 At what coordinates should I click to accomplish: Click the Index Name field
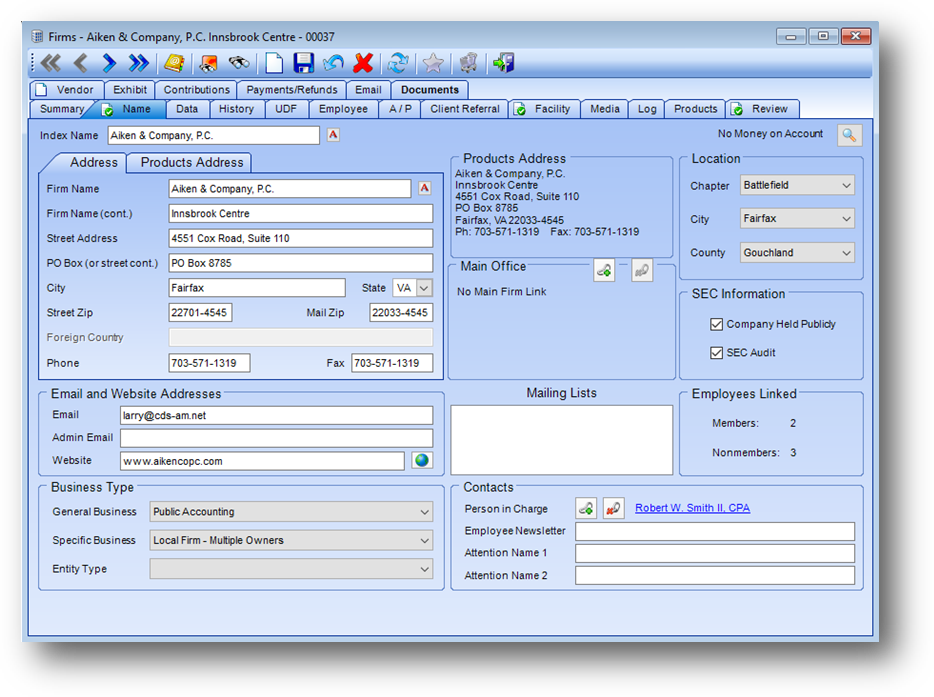(x=213, y=135)
